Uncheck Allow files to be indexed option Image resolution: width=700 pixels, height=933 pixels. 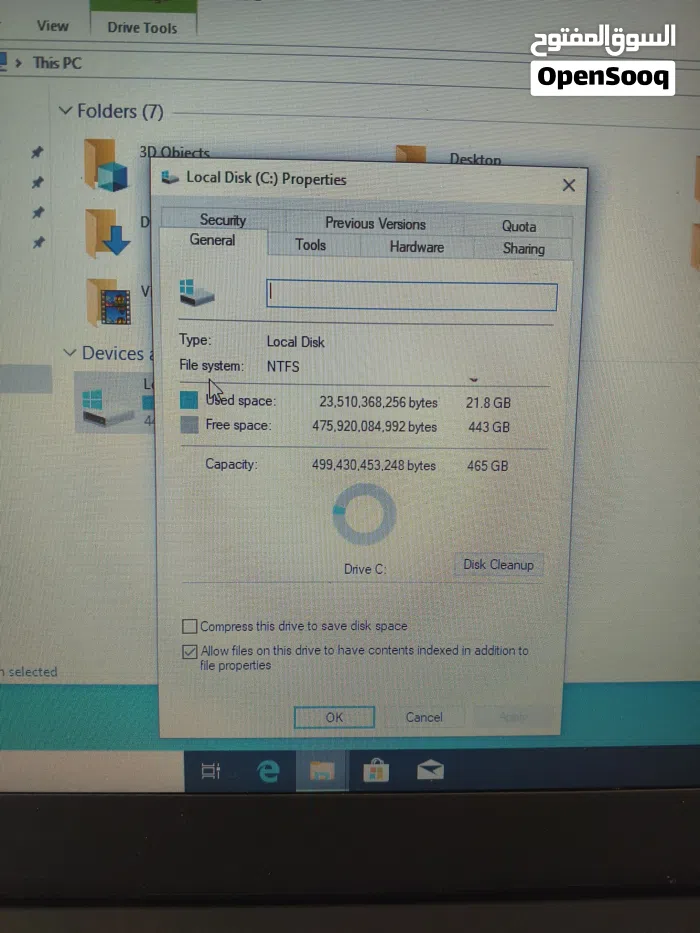189,652
